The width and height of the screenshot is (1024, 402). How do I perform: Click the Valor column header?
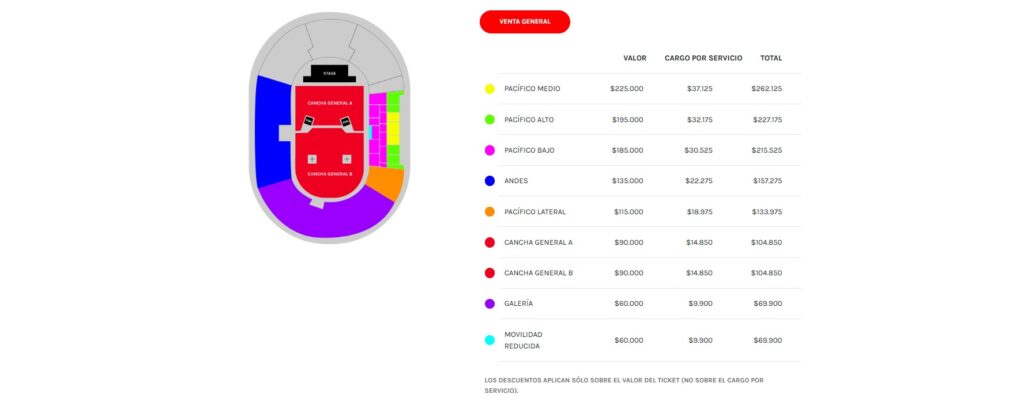[x=634, y=58]
